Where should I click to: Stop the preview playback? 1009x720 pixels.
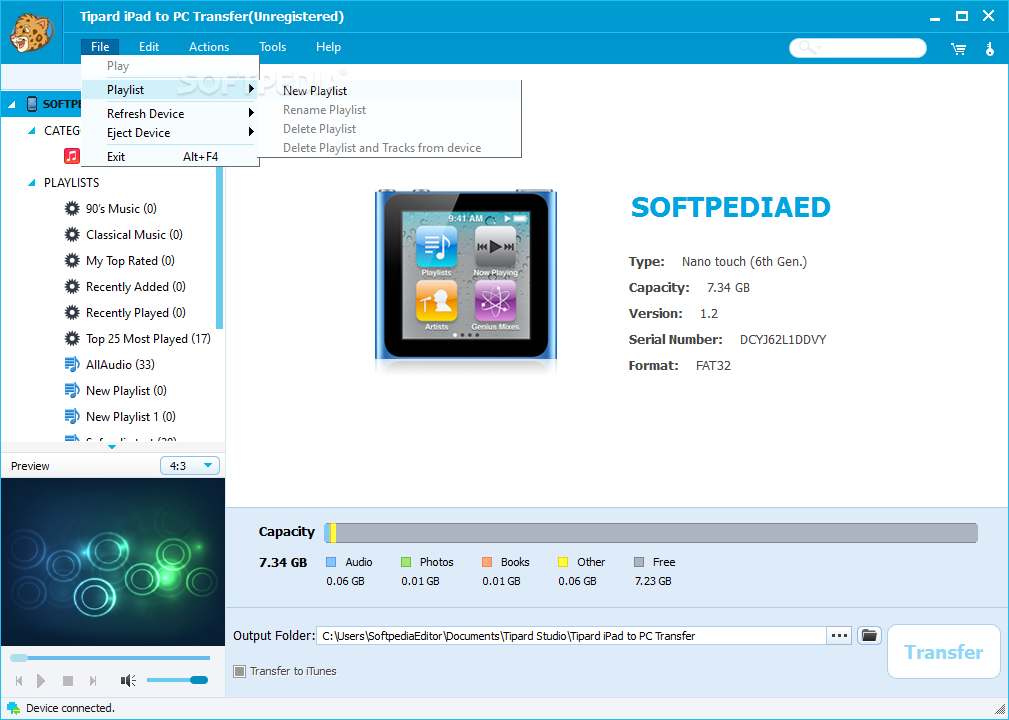tap(68, 680)
